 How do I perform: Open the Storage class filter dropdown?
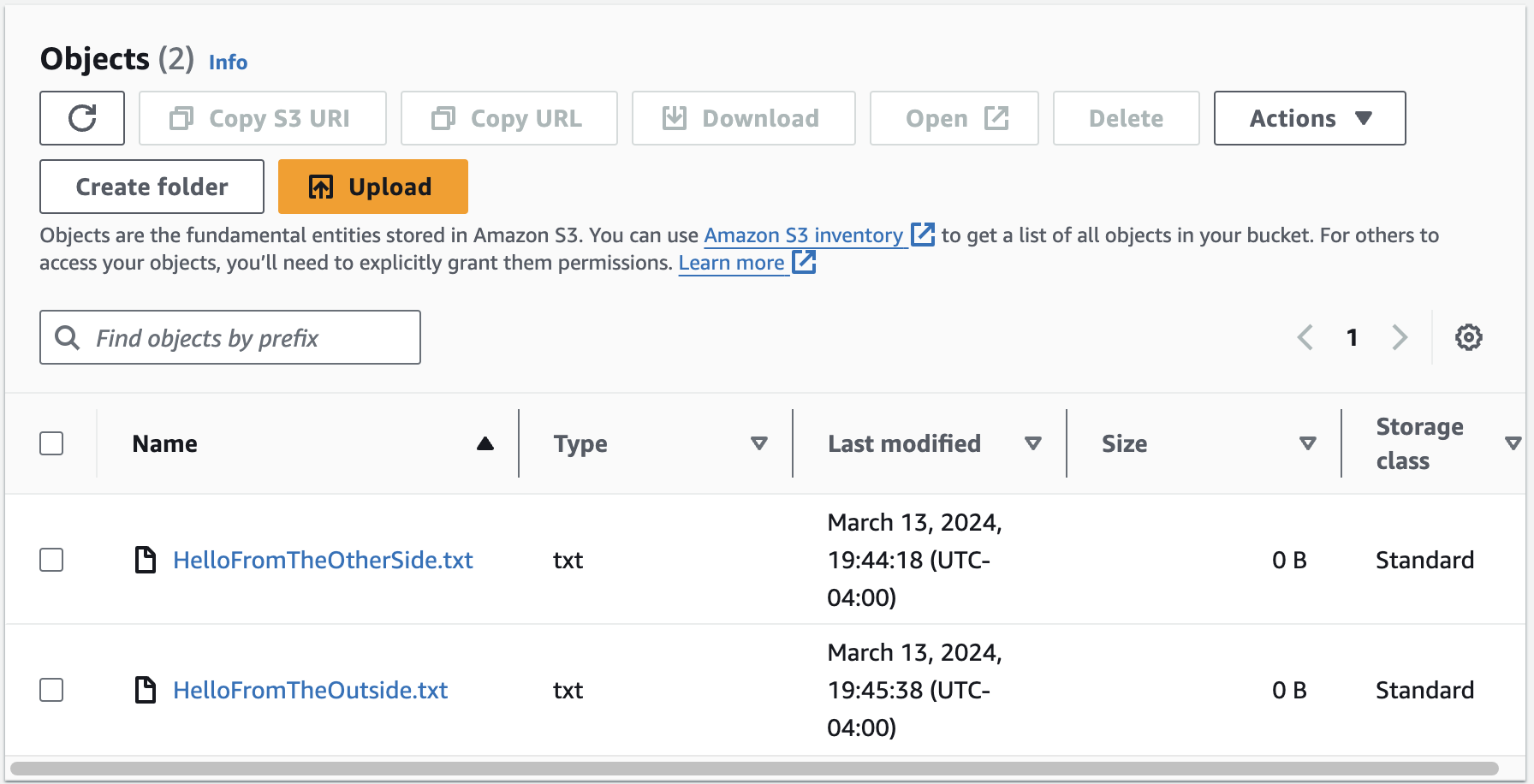[x=1513, y=443]
